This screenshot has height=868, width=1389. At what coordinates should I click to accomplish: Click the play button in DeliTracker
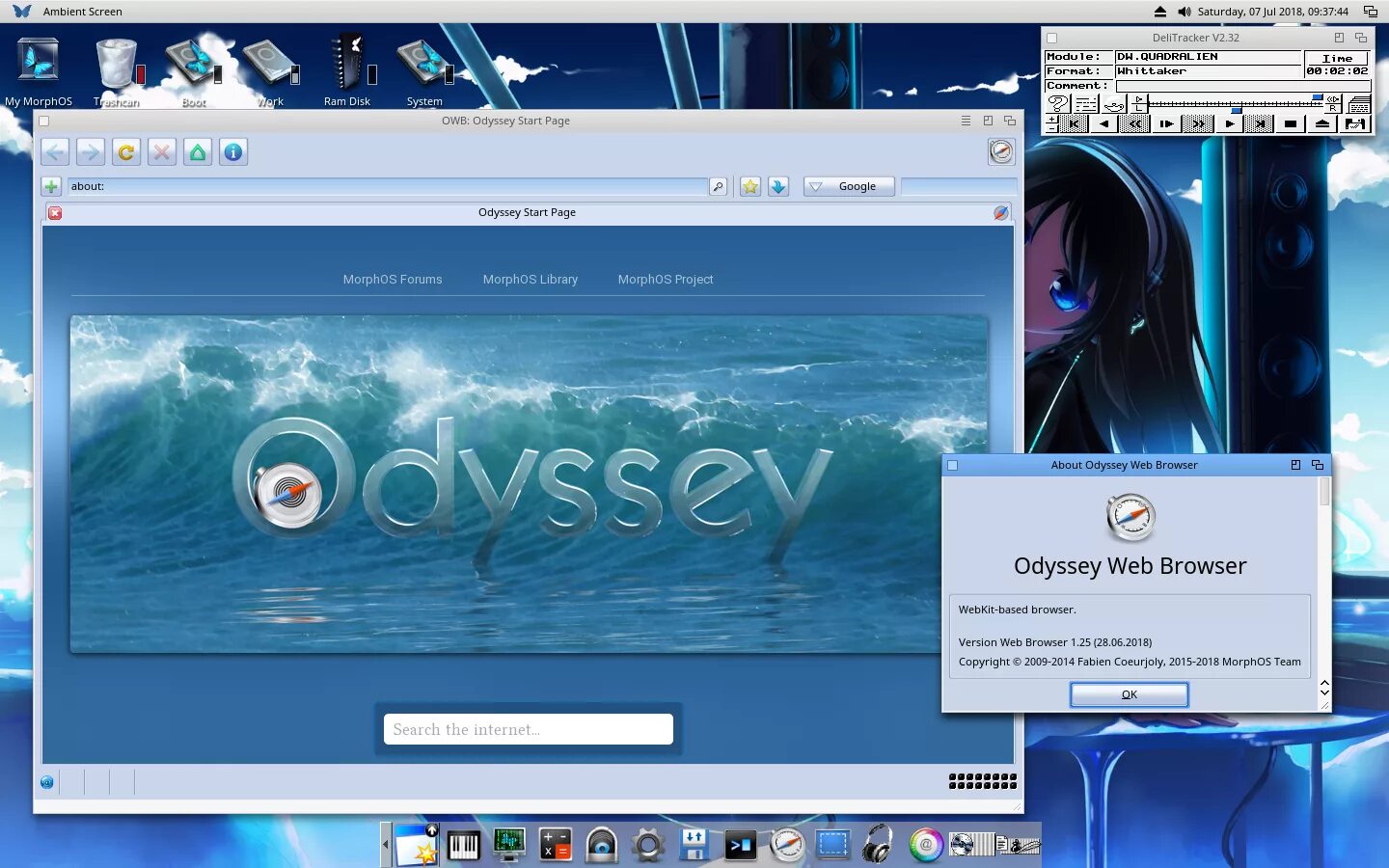(1230, 123)
